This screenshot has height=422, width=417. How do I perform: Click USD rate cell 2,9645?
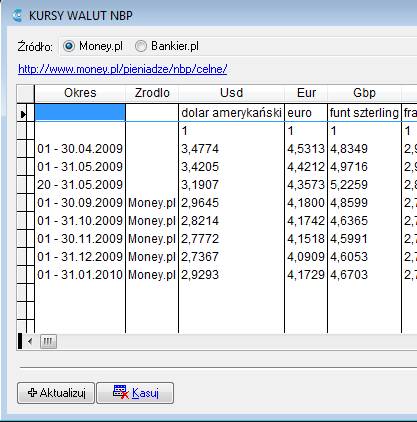(231, 203)
